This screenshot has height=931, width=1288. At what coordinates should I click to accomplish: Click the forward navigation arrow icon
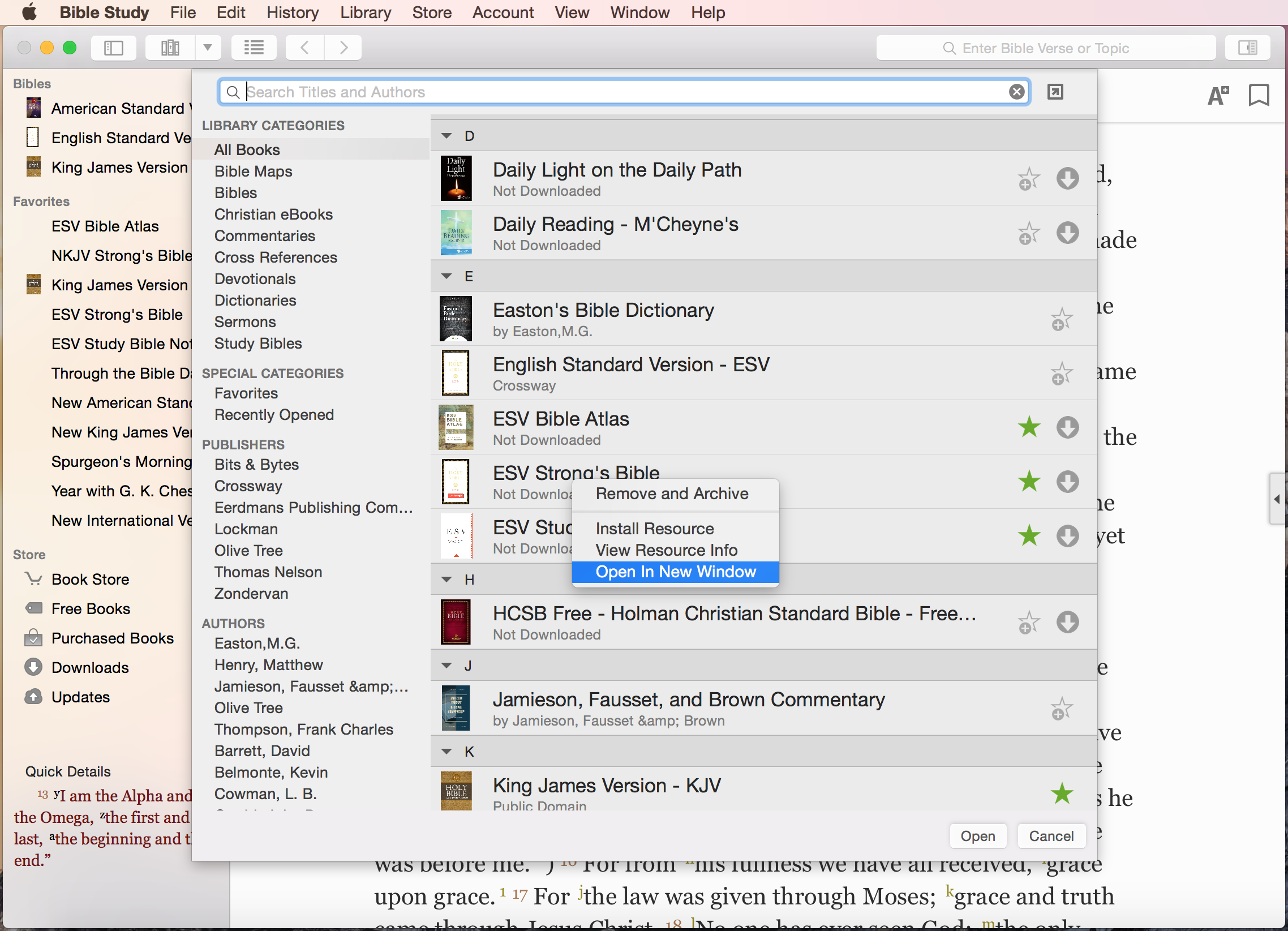pos(343,47)
